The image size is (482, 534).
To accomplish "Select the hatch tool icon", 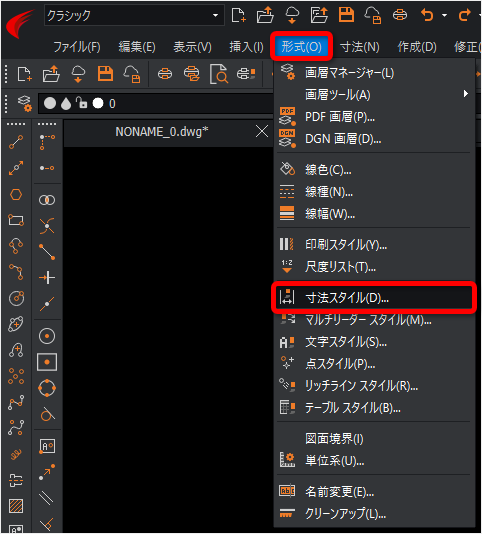I will (16, 506).
